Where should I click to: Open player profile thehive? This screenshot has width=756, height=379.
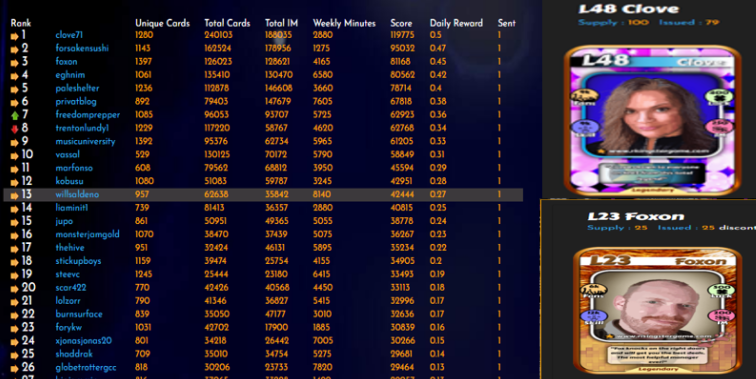point(70,247)
